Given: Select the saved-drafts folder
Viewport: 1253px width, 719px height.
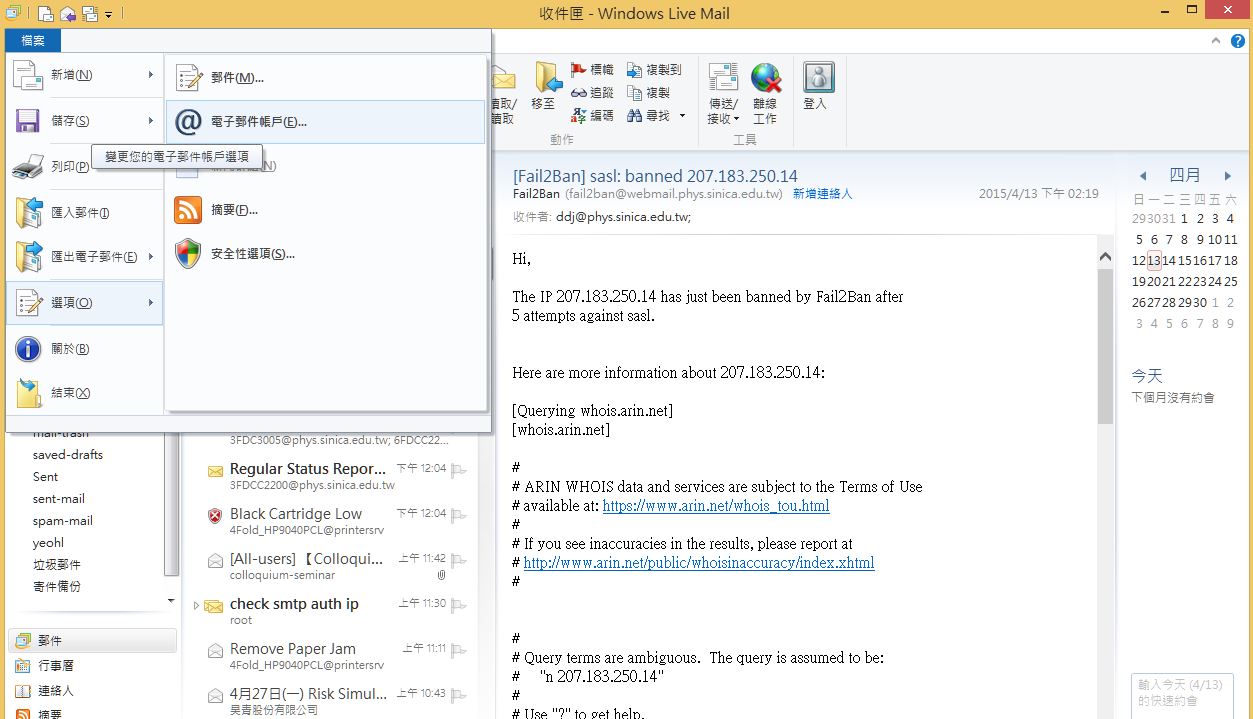Looking at the screenshot, I should [x=68, y=454].
